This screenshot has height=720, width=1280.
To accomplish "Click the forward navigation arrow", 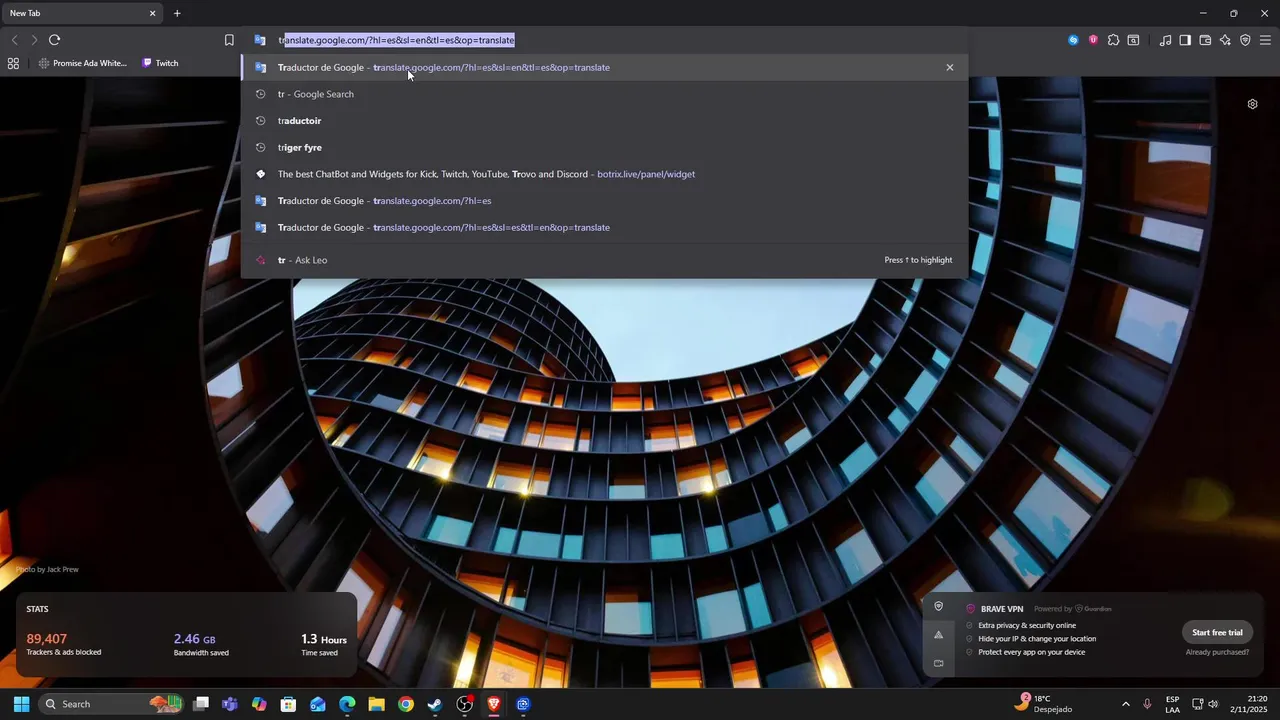I will click(34, 40).
